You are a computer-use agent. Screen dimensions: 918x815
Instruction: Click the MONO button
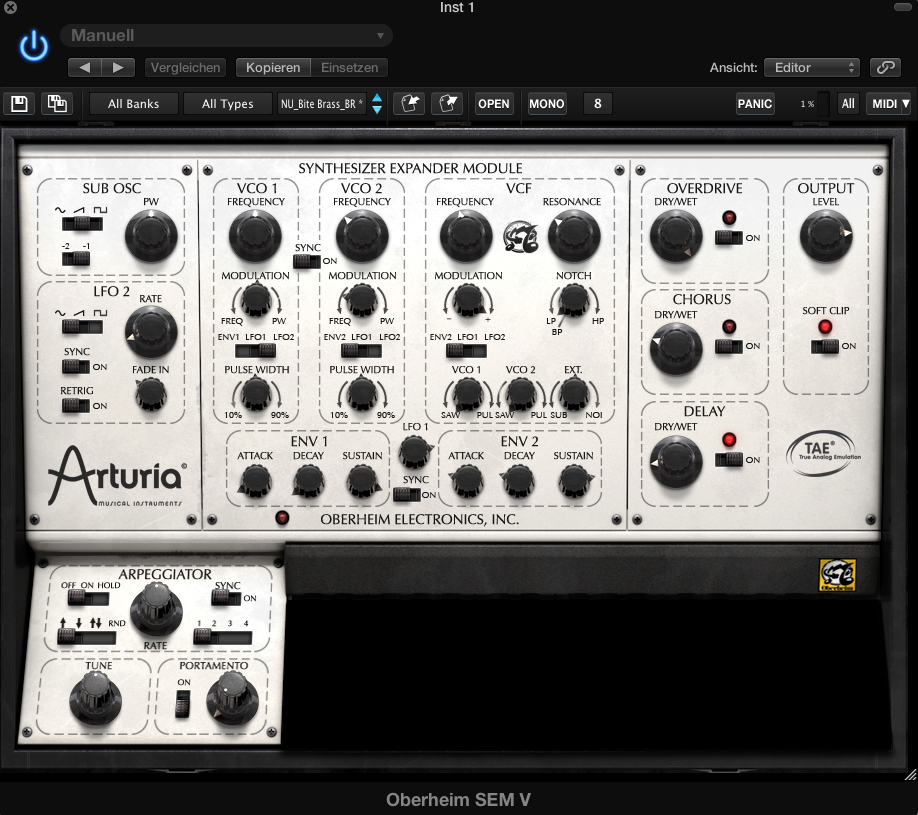coord(547,104)
